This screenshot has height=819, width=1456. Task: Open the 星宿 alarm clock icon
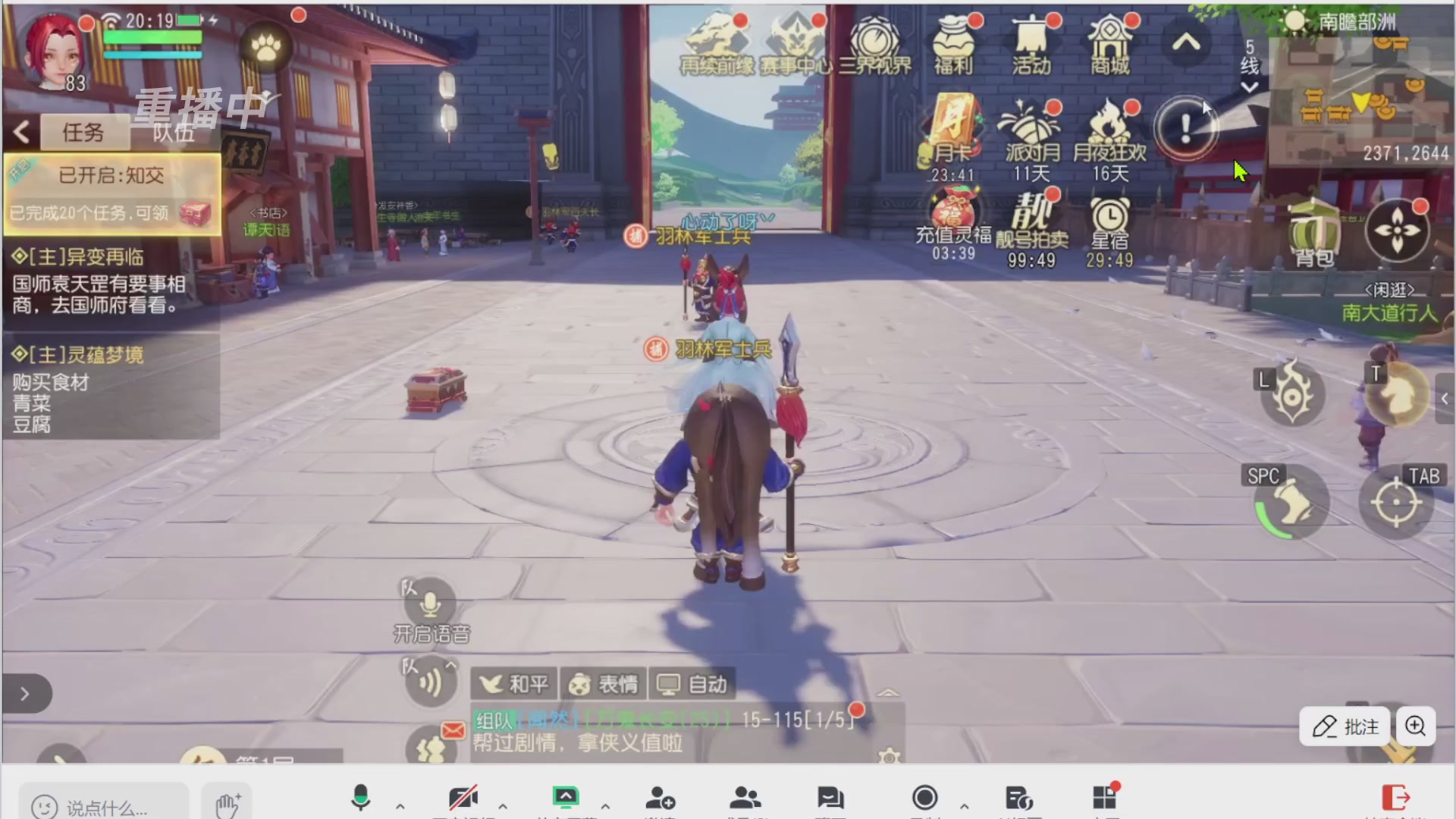pos(1110,232)
